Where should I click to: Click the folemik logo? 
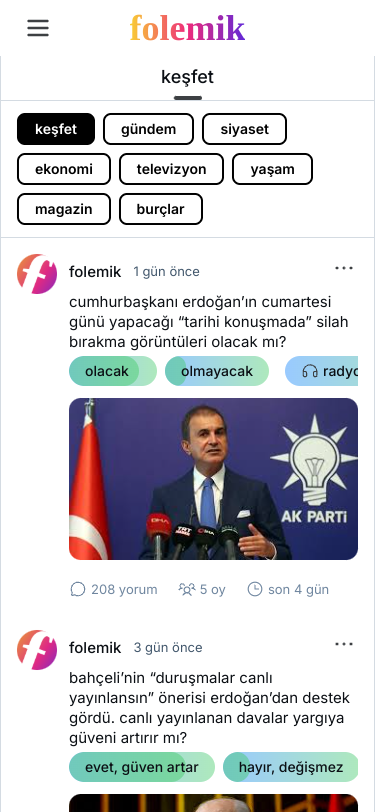[x=187, y=28]
